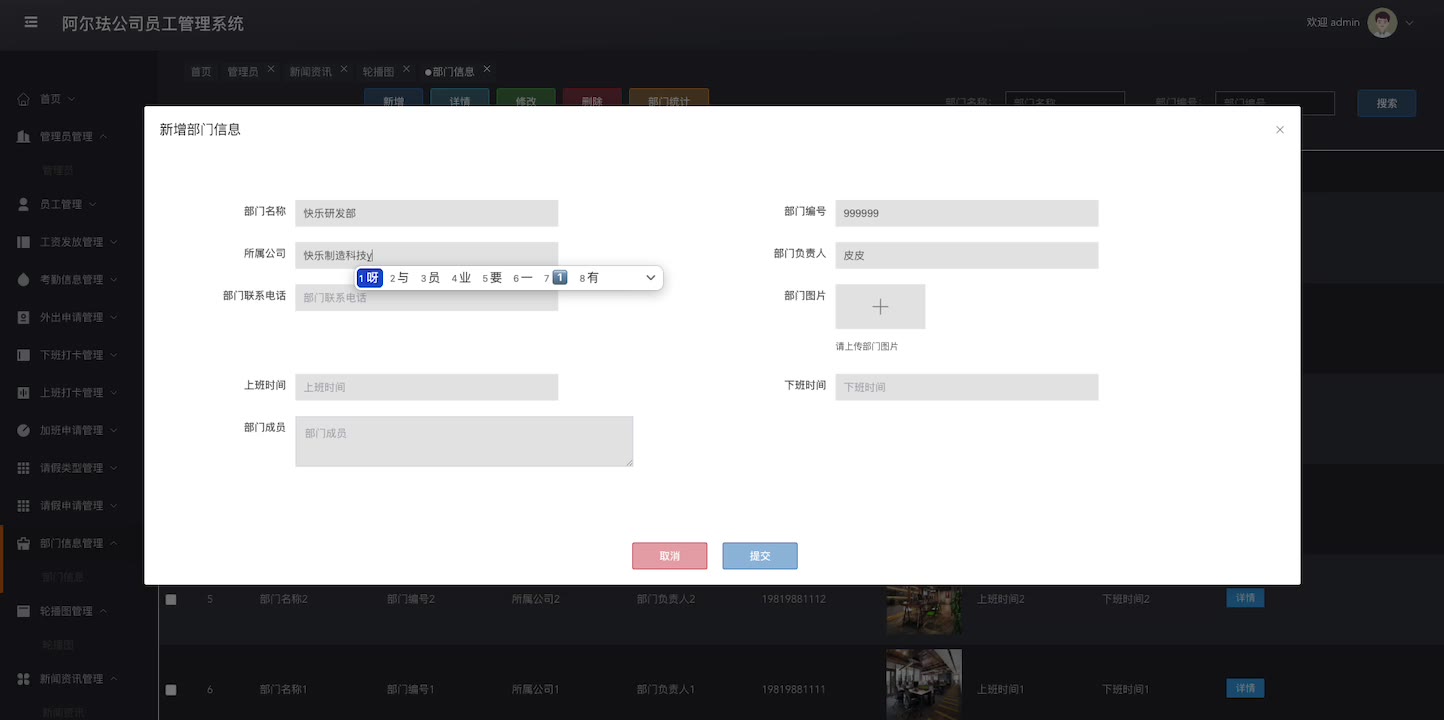Click the 搜索 button behind the dialog
Screen dimensions: 1444x720
(1387, 103)
